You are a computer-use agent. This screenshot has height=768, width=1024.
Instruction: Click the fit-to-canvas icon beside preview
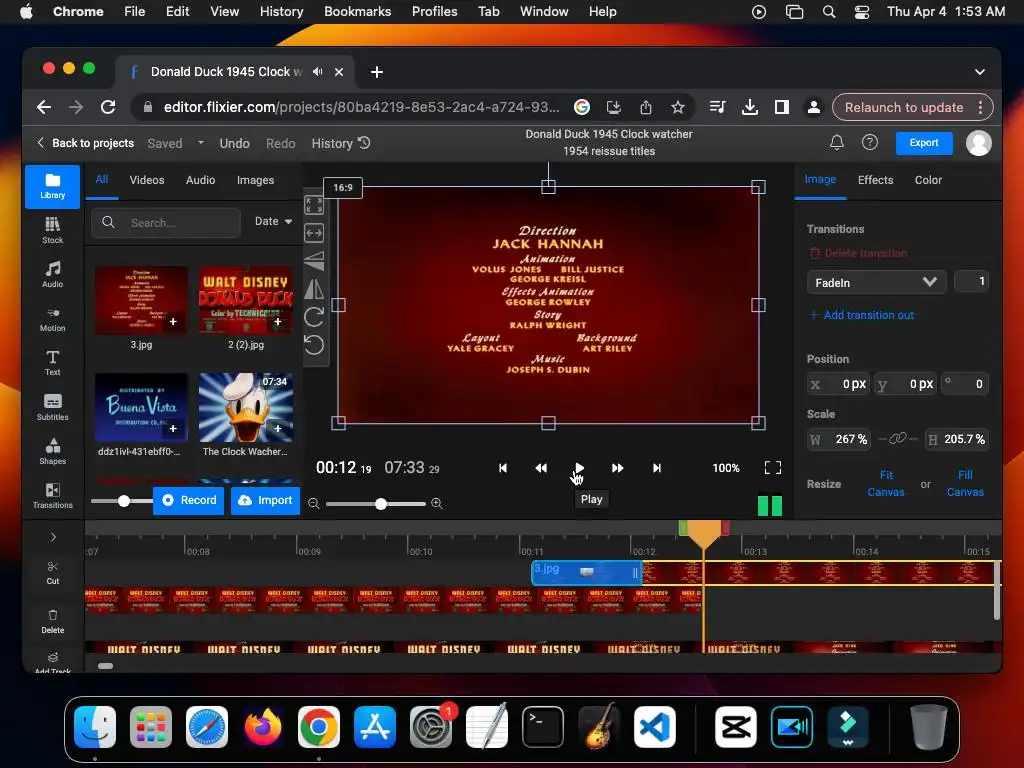click(314, 205)
